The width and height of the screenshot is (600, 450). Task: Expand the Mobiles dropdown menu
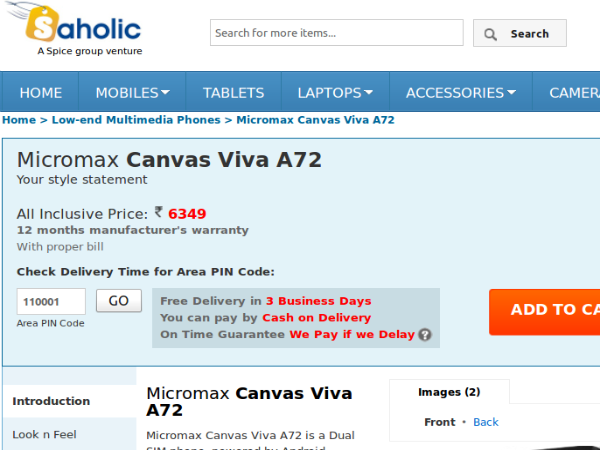click(x=132, y=93)
